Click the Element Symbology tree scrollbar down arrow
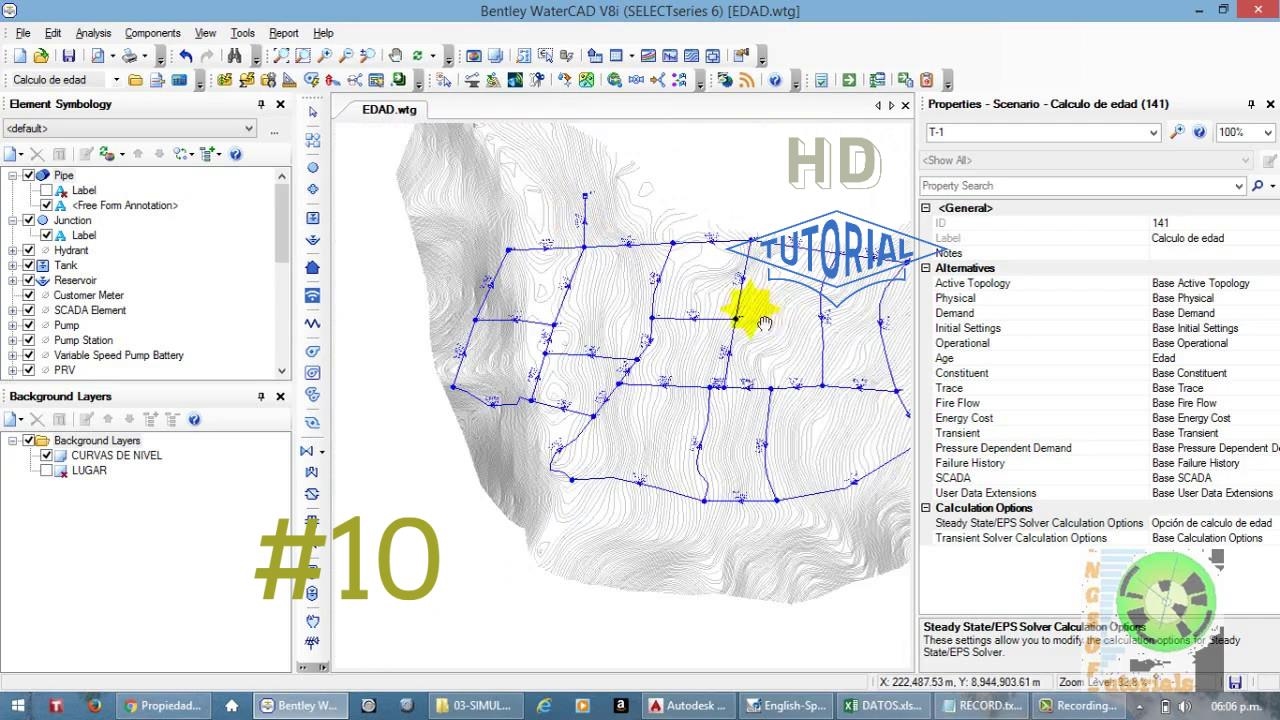 [281, 371]
